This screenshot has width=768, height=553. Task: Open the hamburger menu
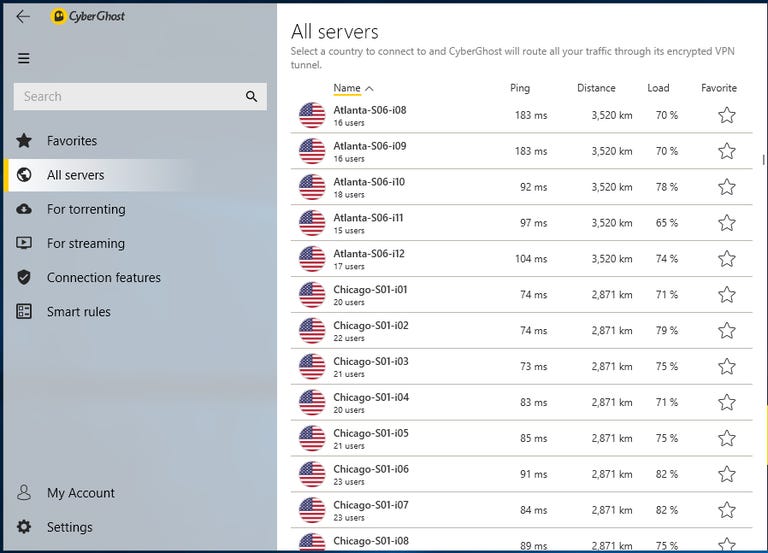coord(24,58)
